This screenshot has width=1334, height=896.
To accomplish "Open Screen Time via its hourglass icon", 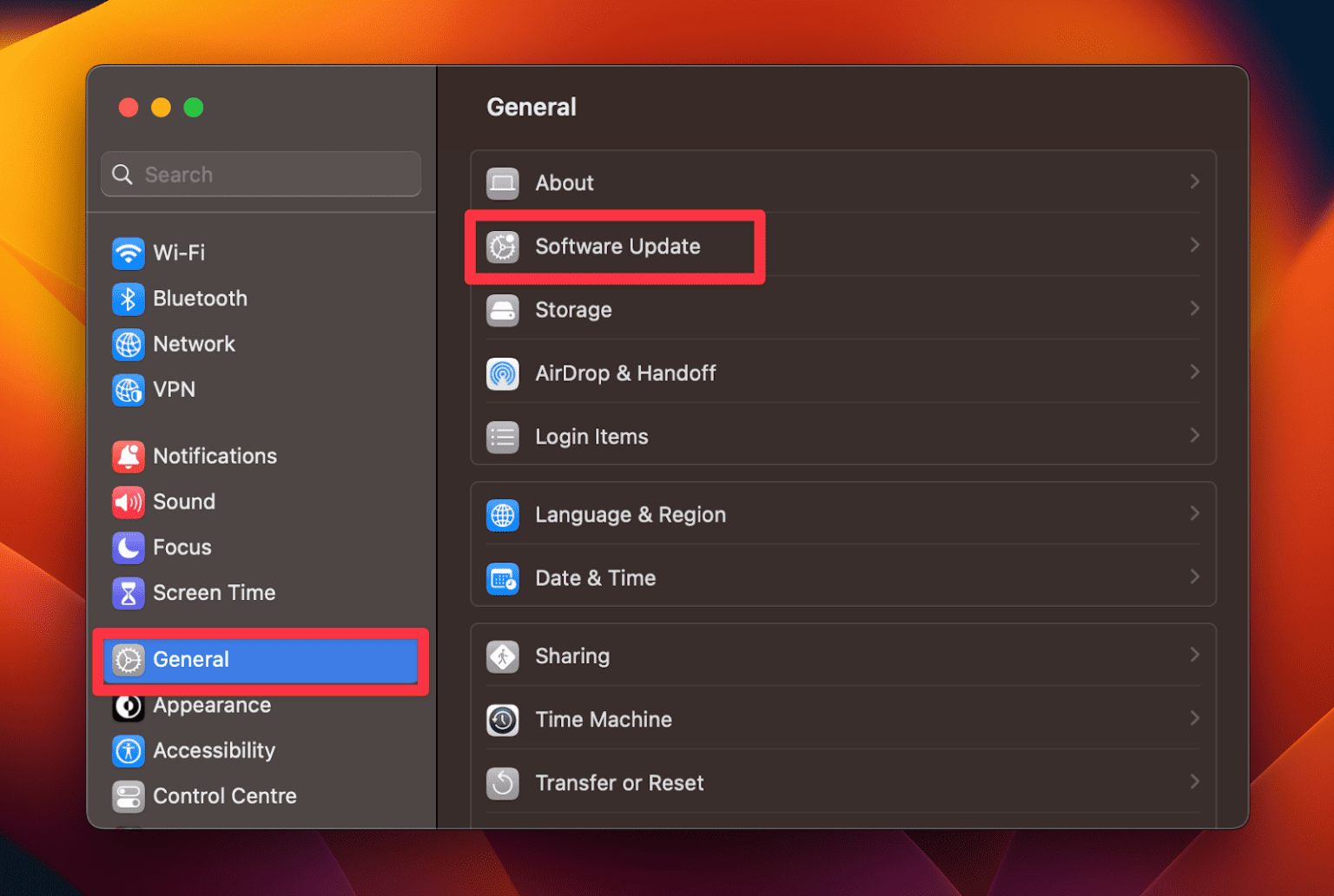I will point(129,593).
